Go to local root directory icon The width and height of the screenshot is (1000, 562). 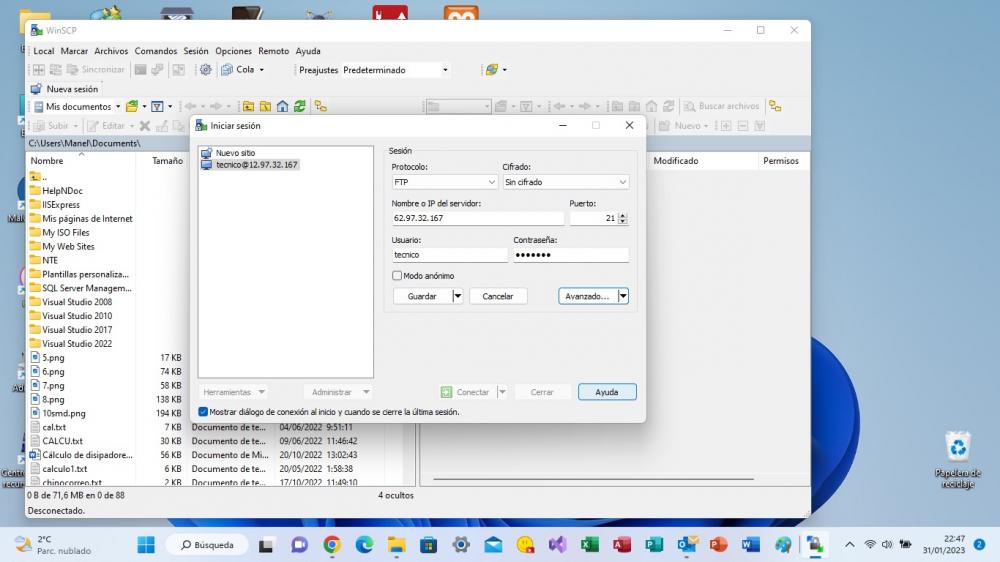pos(265,107)
